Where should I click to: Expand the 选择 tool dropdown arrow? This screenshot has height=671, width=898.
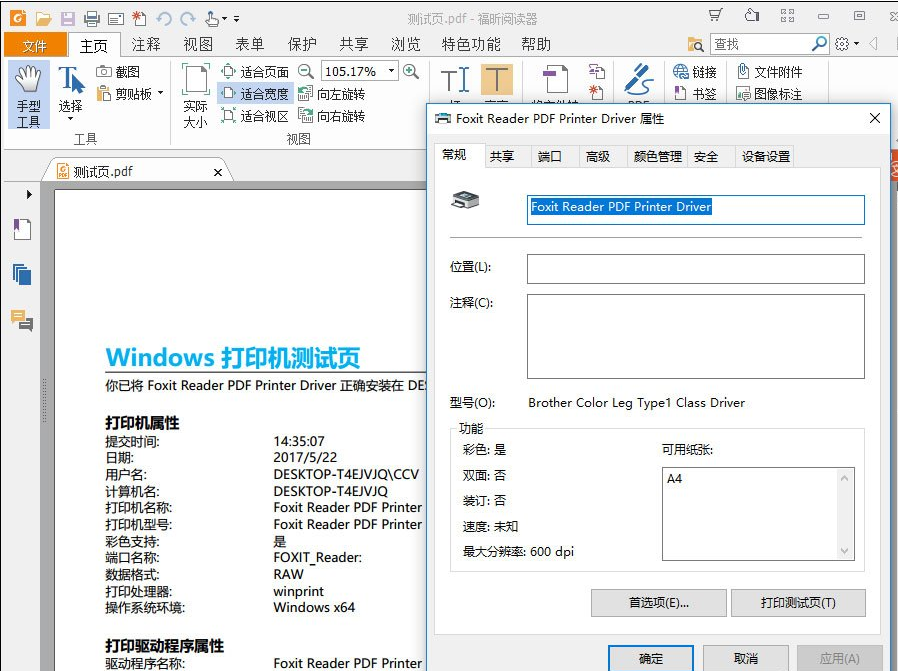(x=70, y=119)
